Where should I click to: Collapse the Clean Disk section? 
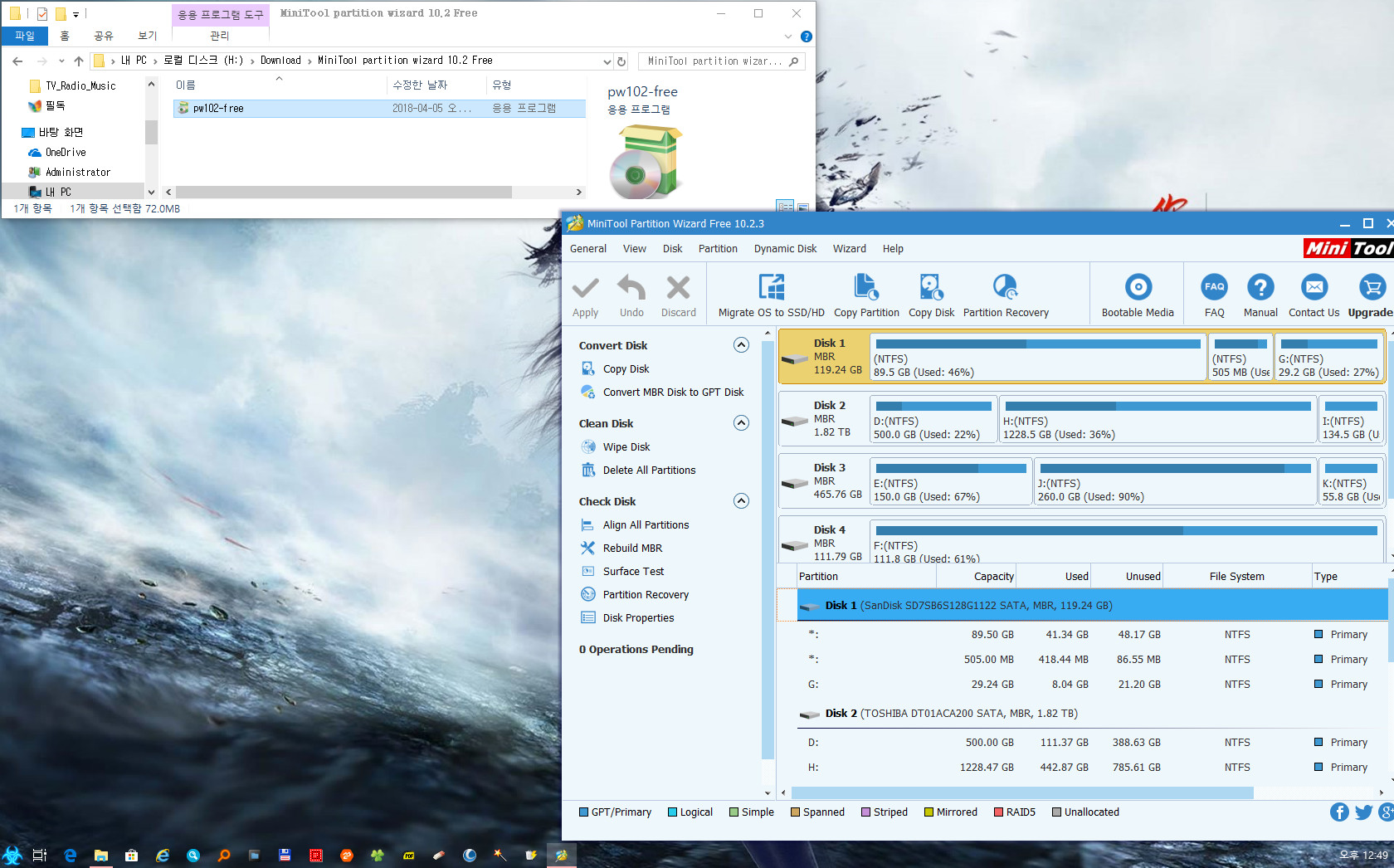742,423
